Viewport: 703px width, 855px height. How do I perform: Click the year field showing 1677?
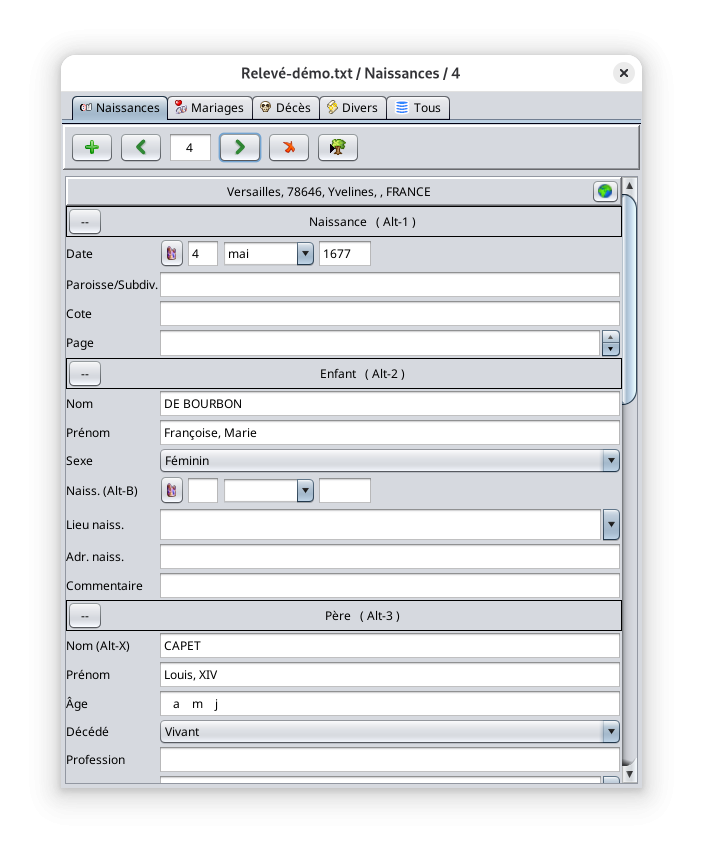pos(345,254)
